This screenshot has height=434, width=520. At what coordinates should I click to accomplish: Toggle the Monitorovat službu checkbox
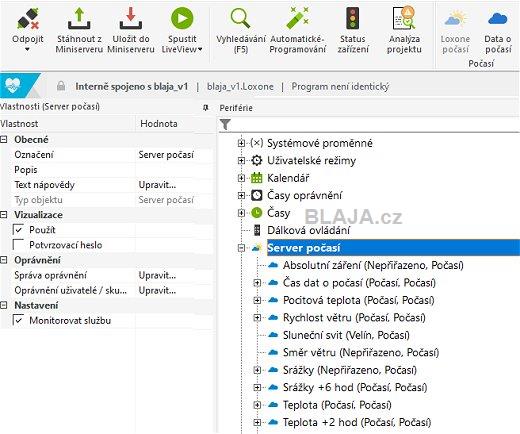pyautogui.click(x=18, y=320)
